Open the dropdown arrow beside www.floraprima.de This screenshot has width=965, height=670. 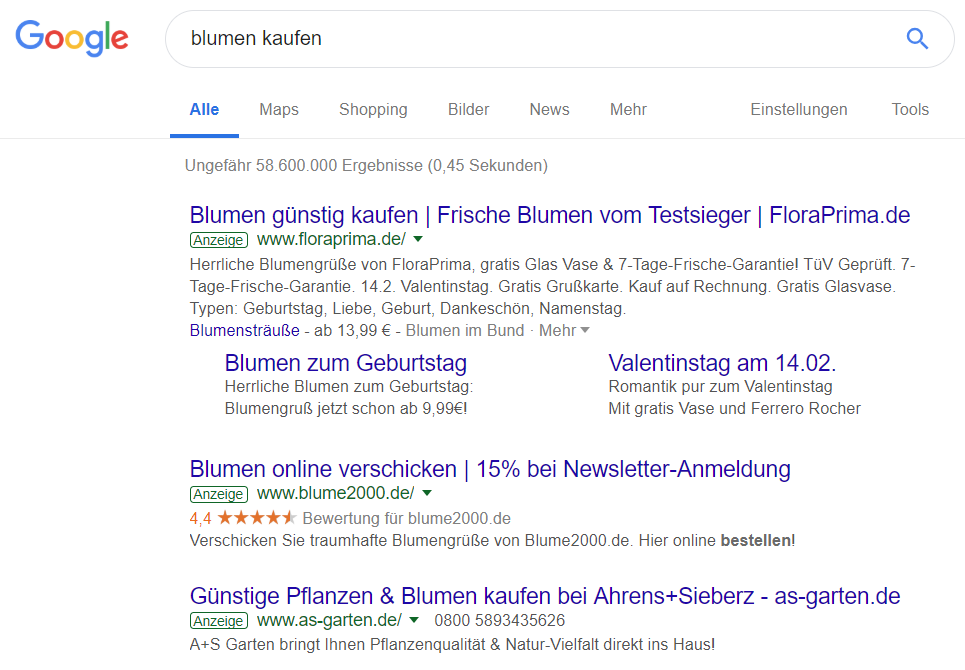pos(417,240)
